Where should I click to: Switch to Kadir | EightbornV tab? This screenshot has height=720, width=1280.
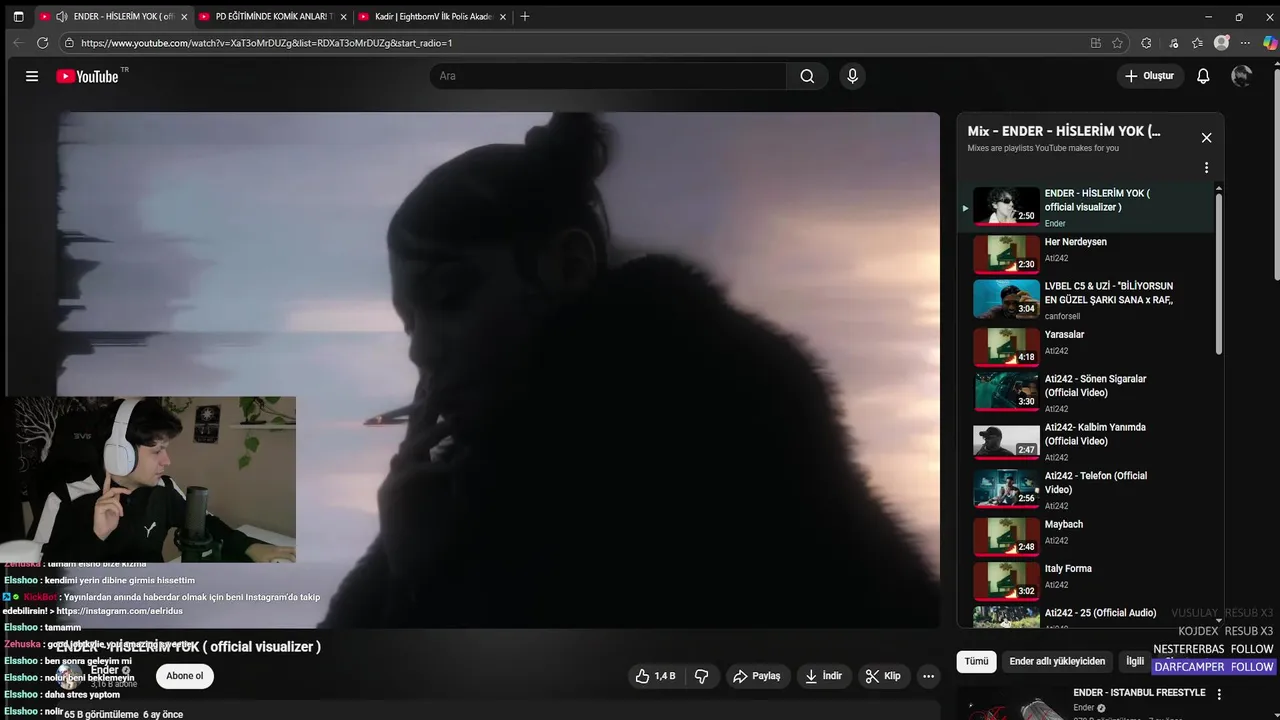(431, 16)
